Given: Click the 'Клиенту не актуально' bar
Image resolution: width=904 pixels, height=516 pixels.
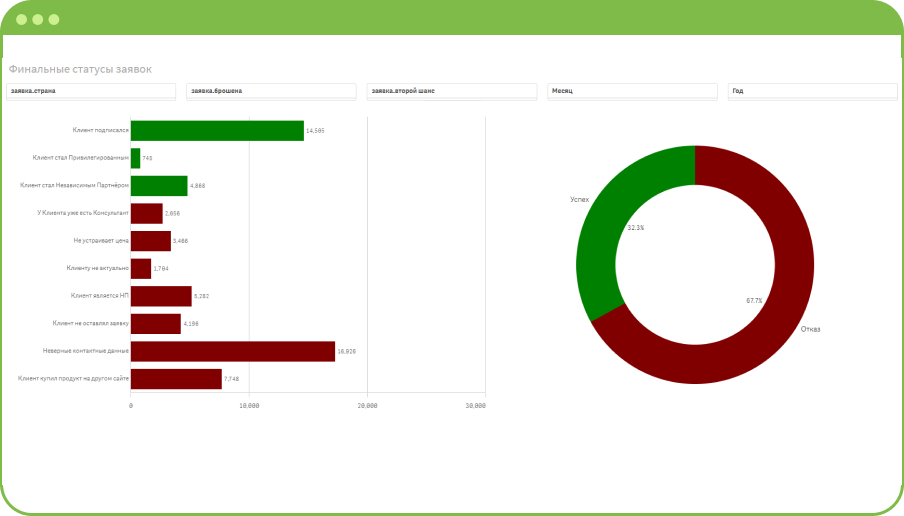Looking at the screenshot, I should coord(141,268).
